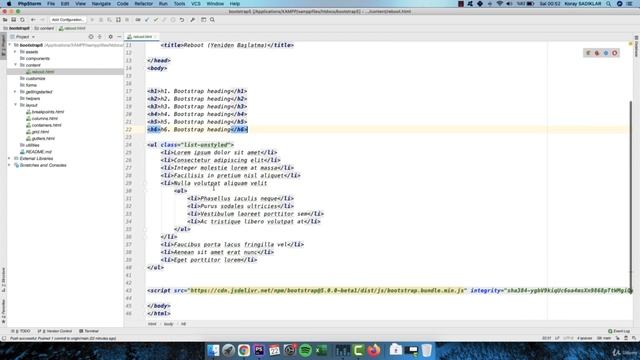Click the VCS commit checkmark icon

point(156,20)
